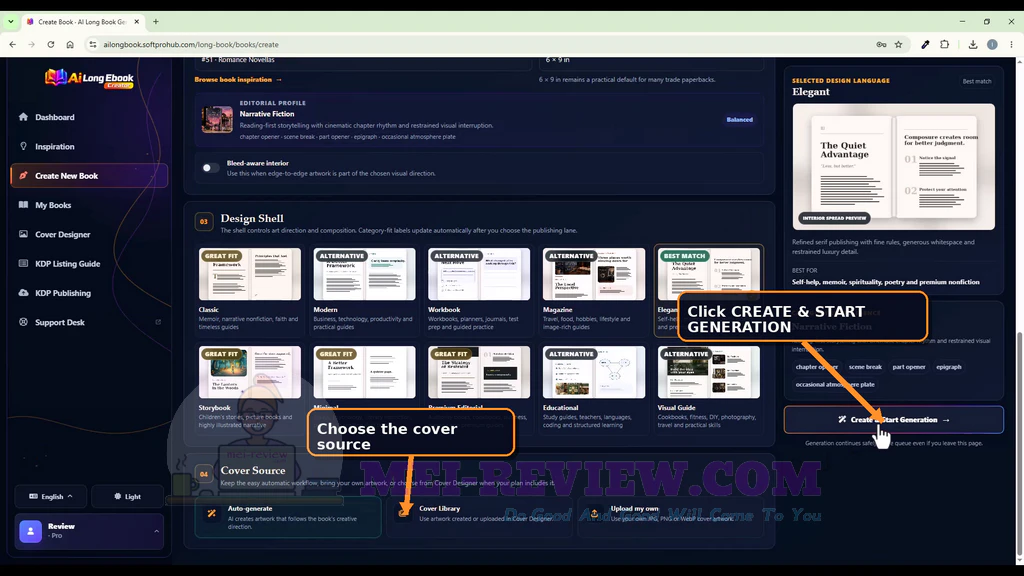
Task: Open the English language dropdown
Action: [x=50, y=496]
